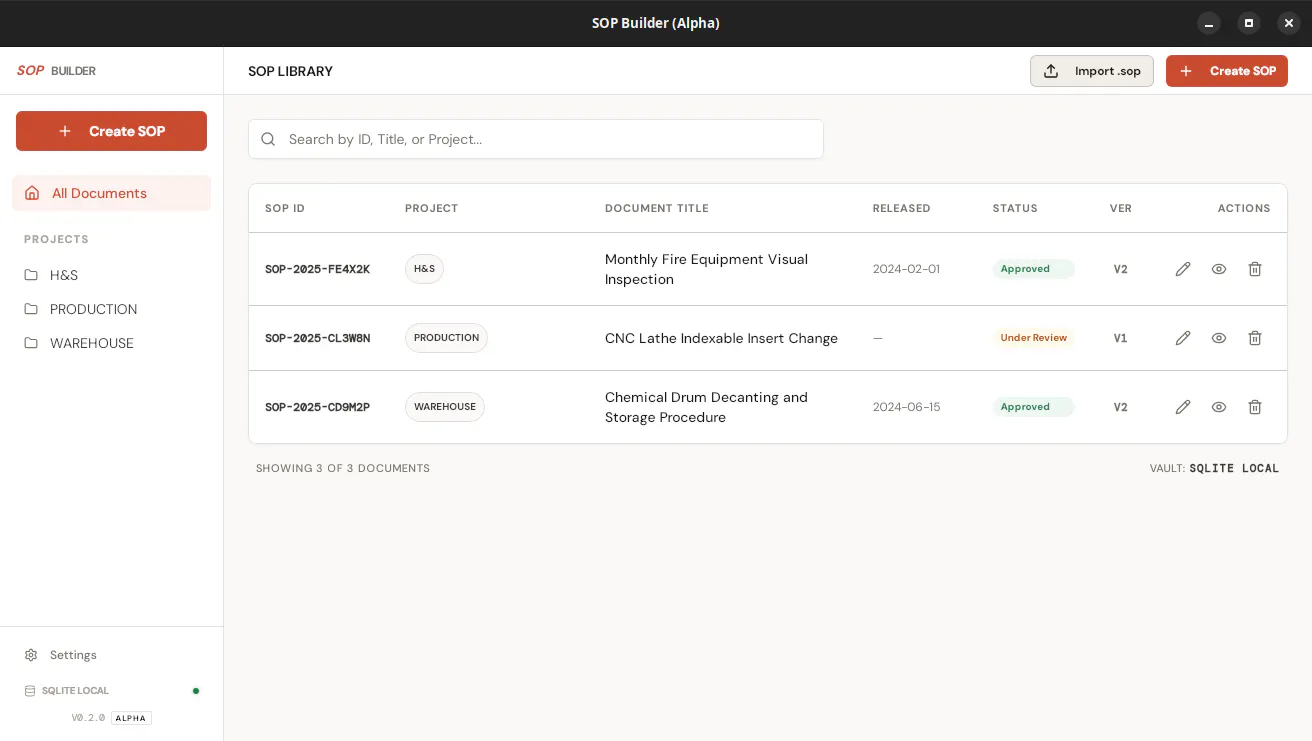Click the SOP-2025-FE4X2K ID
This screenshot has width=1312, height=741.
(317, 269)
